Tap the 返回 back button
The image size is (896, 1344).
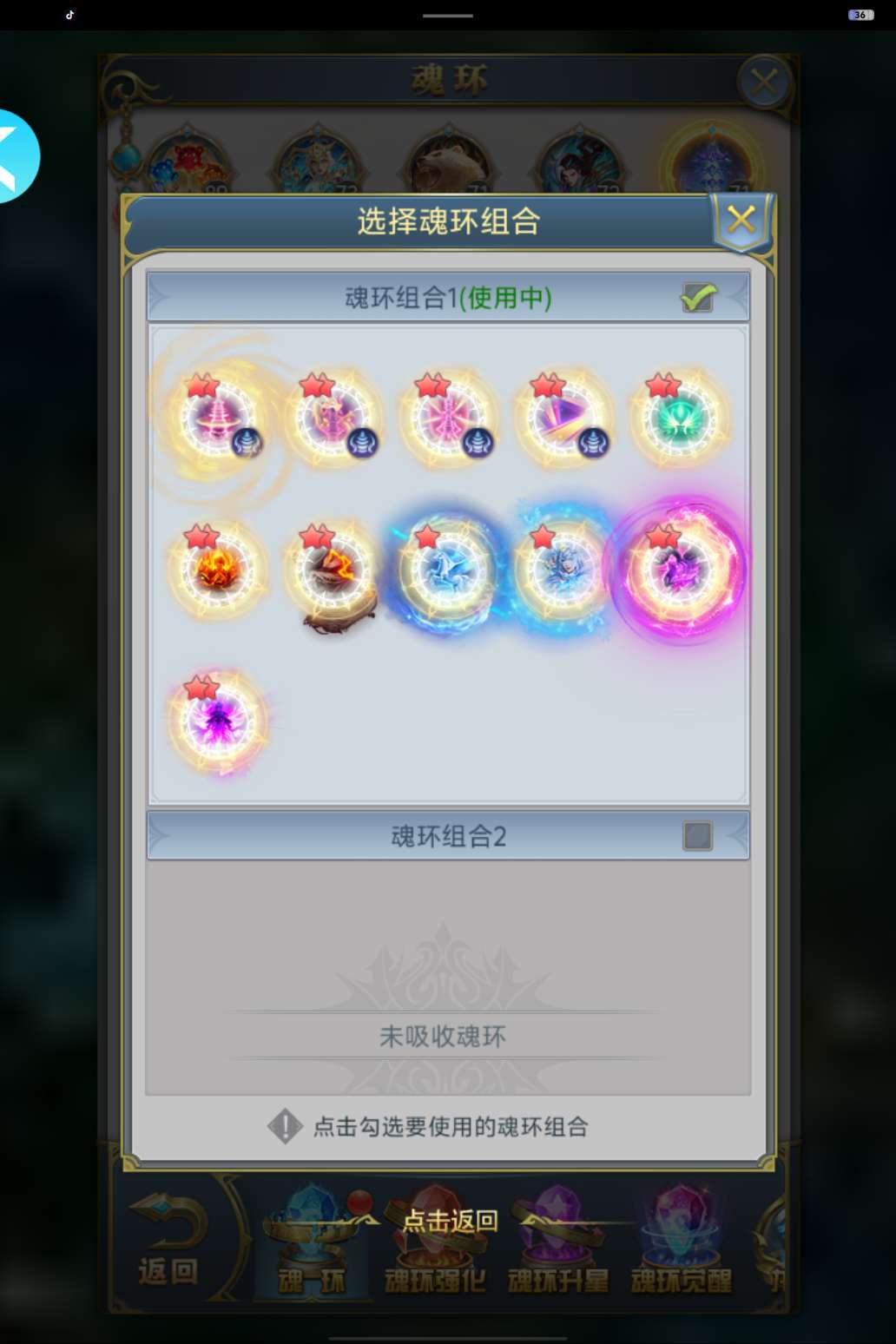168,1240
